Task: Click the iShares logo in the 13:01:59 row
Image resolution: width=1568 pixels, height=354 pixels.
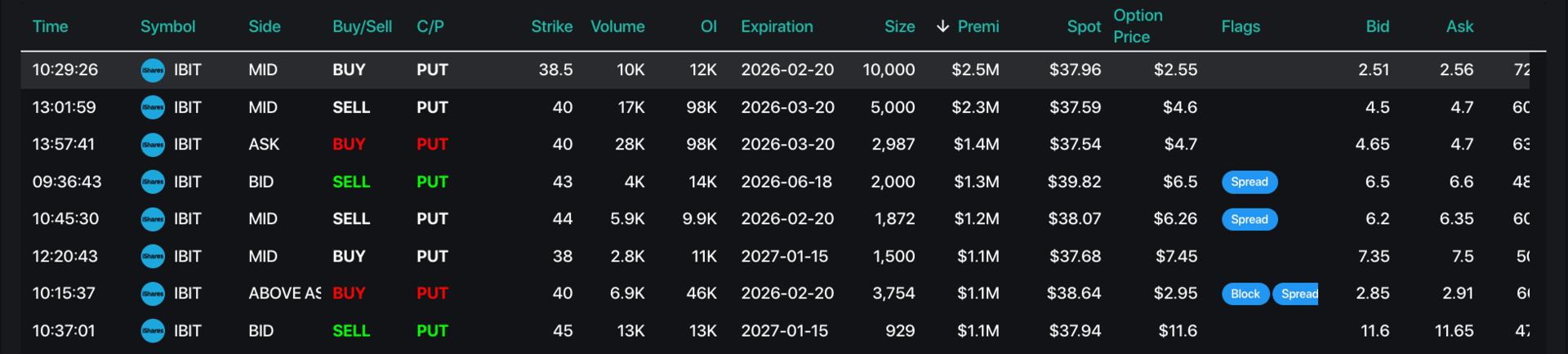Action: (153, 107)
